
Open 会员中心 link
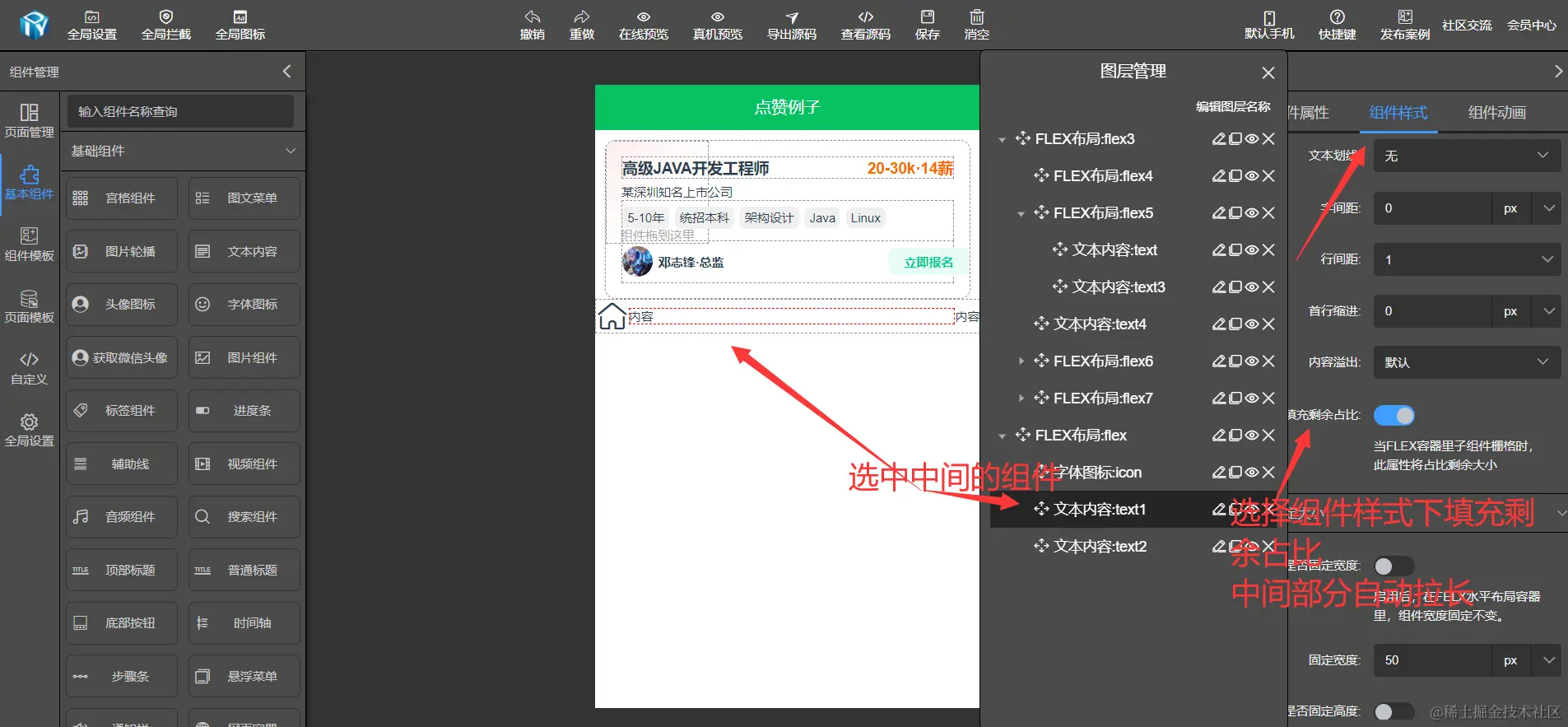(1532, 26)
